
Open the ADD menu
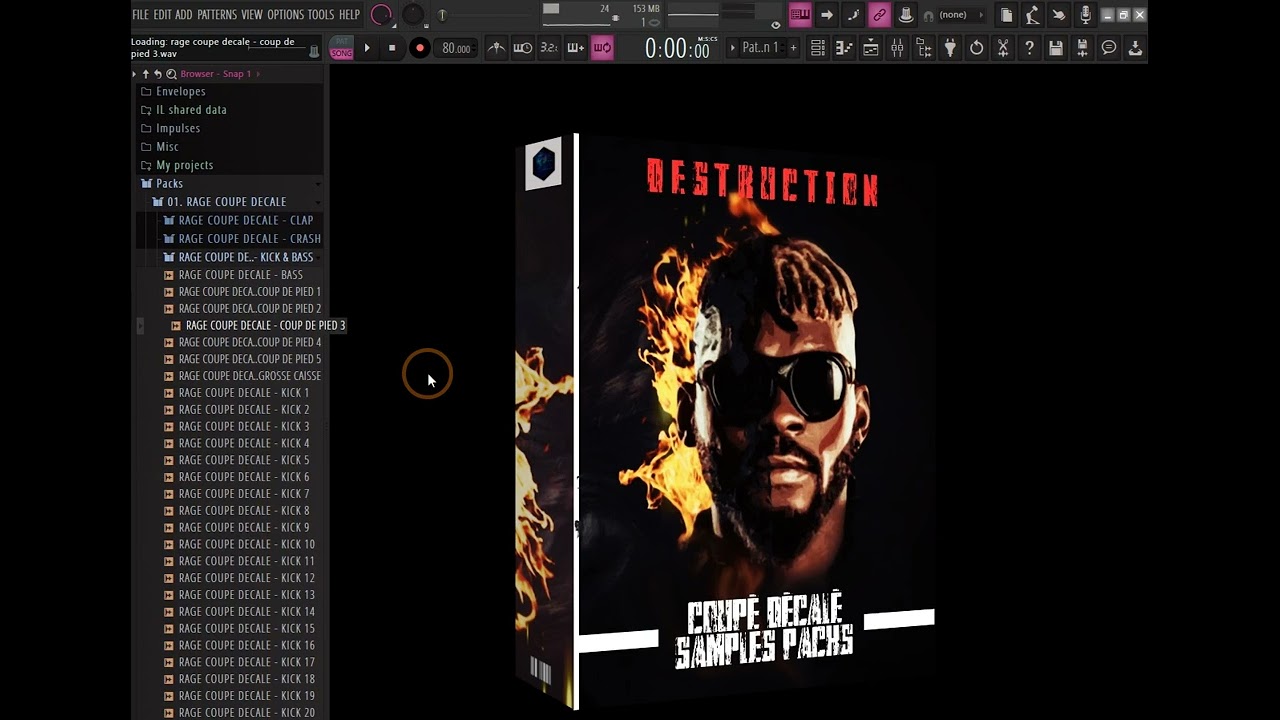point(184,15)
